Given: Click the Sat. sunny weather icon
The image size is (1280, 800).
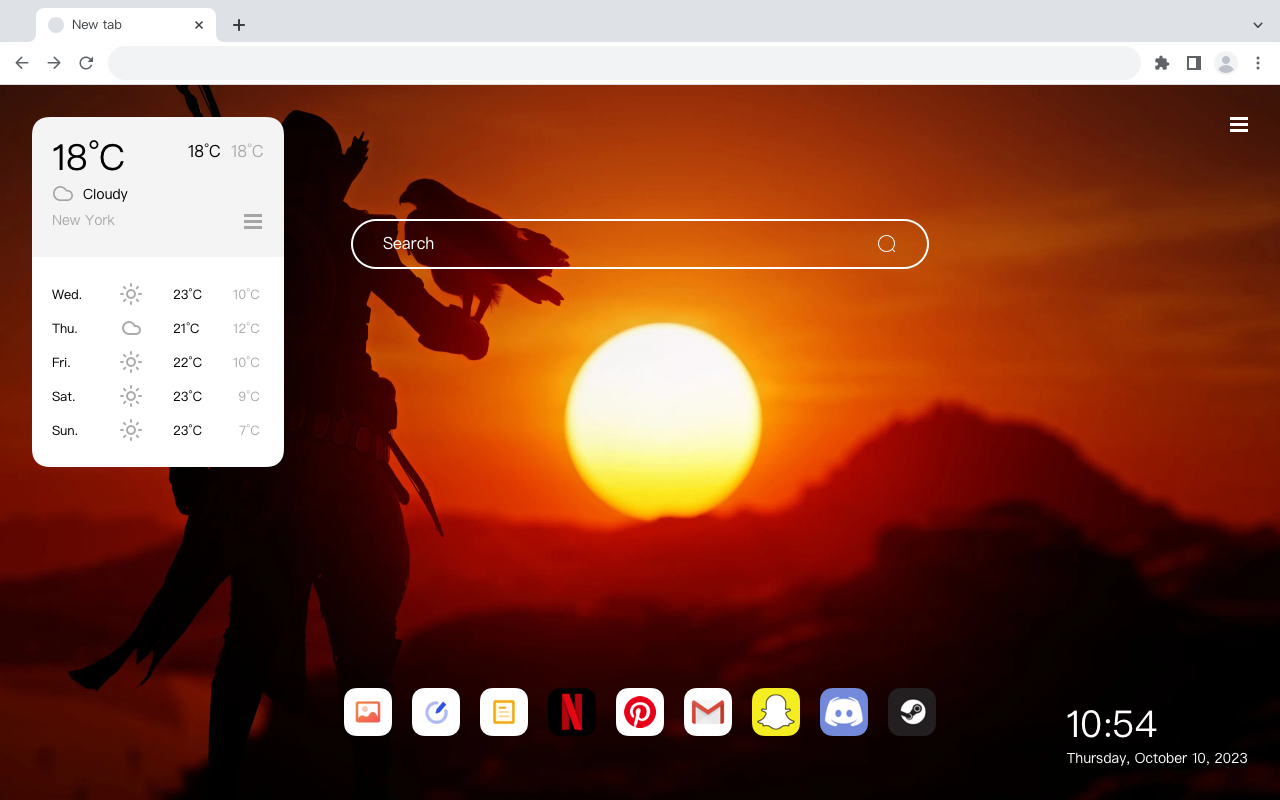Looking at the screenshot, I should click(x=131, y=396).
